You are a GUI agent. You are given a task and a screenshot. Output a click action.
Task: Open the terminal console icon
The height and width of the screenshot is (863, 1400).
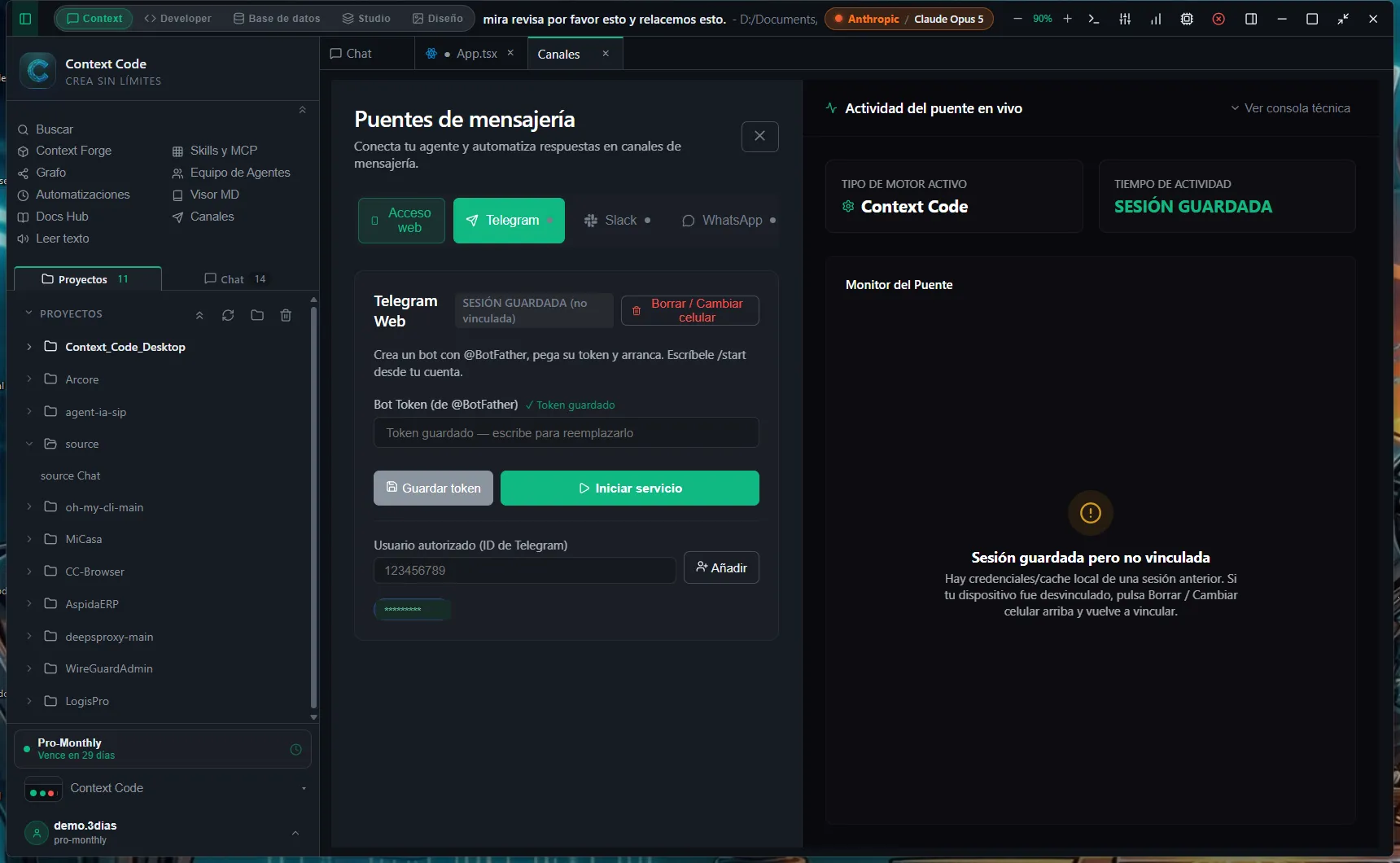[1094, 19]
